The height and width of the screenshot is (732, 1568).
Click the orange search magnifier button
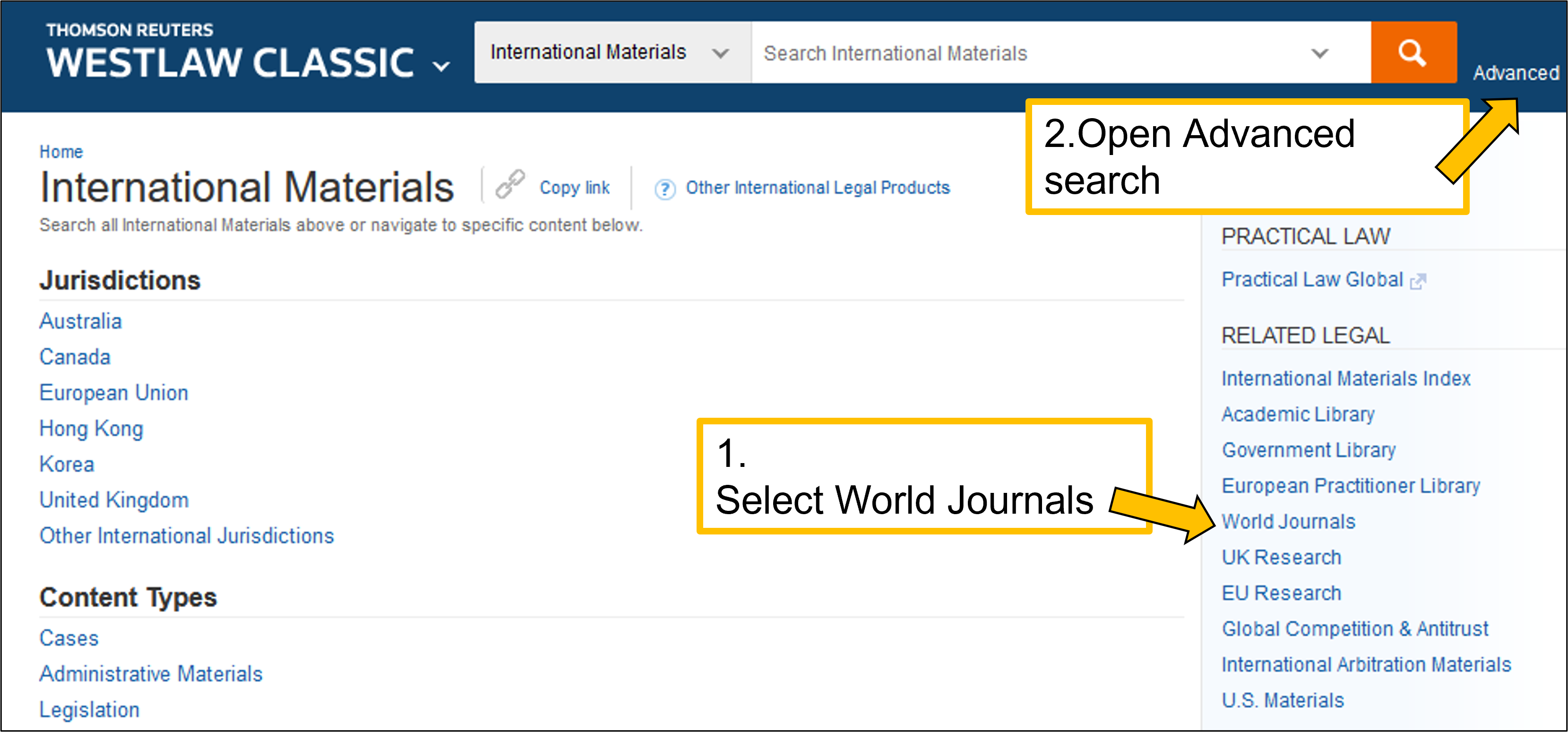(x=1413, y=52)
